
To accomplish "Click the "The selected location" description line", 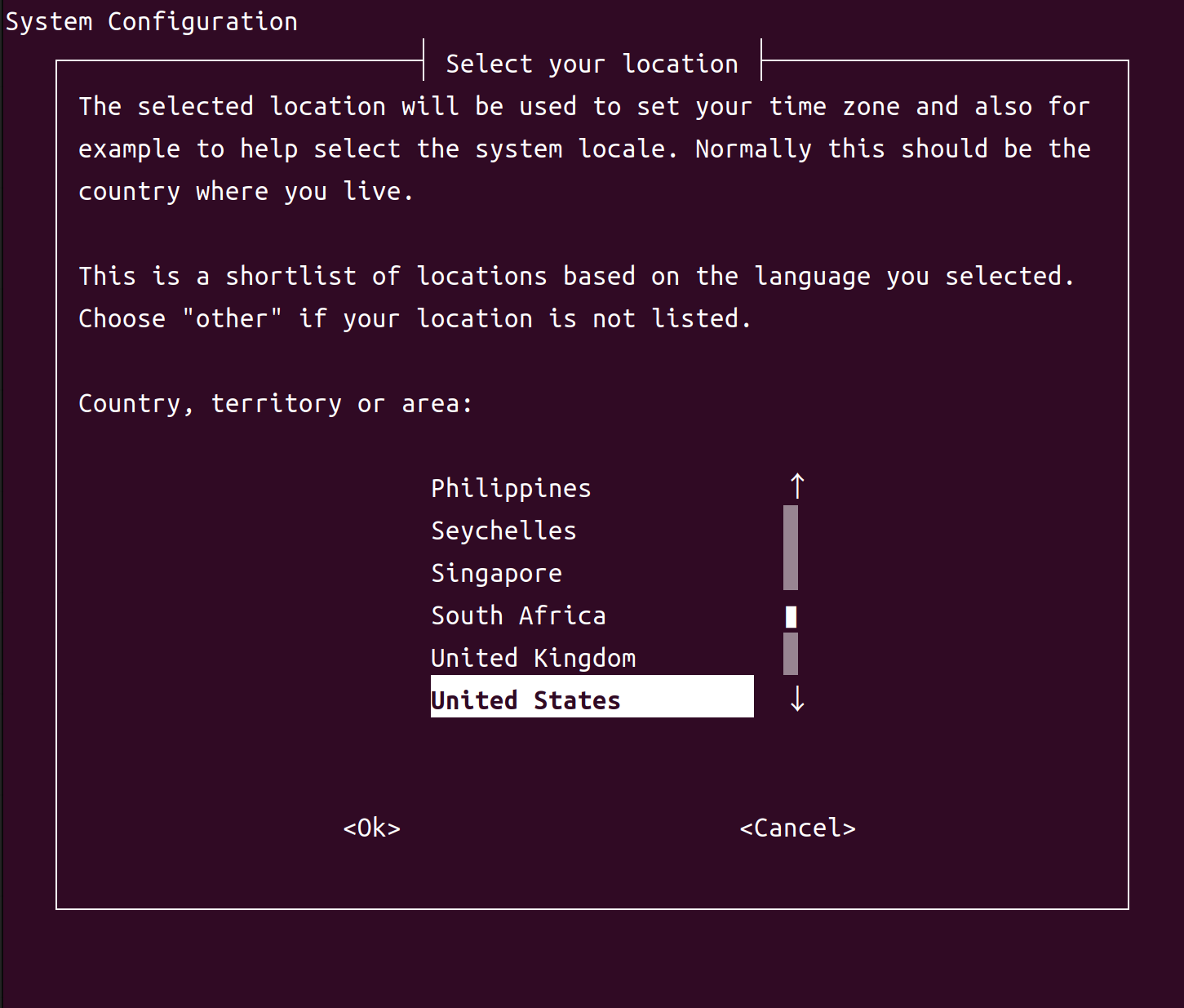I will coord(583,106).
